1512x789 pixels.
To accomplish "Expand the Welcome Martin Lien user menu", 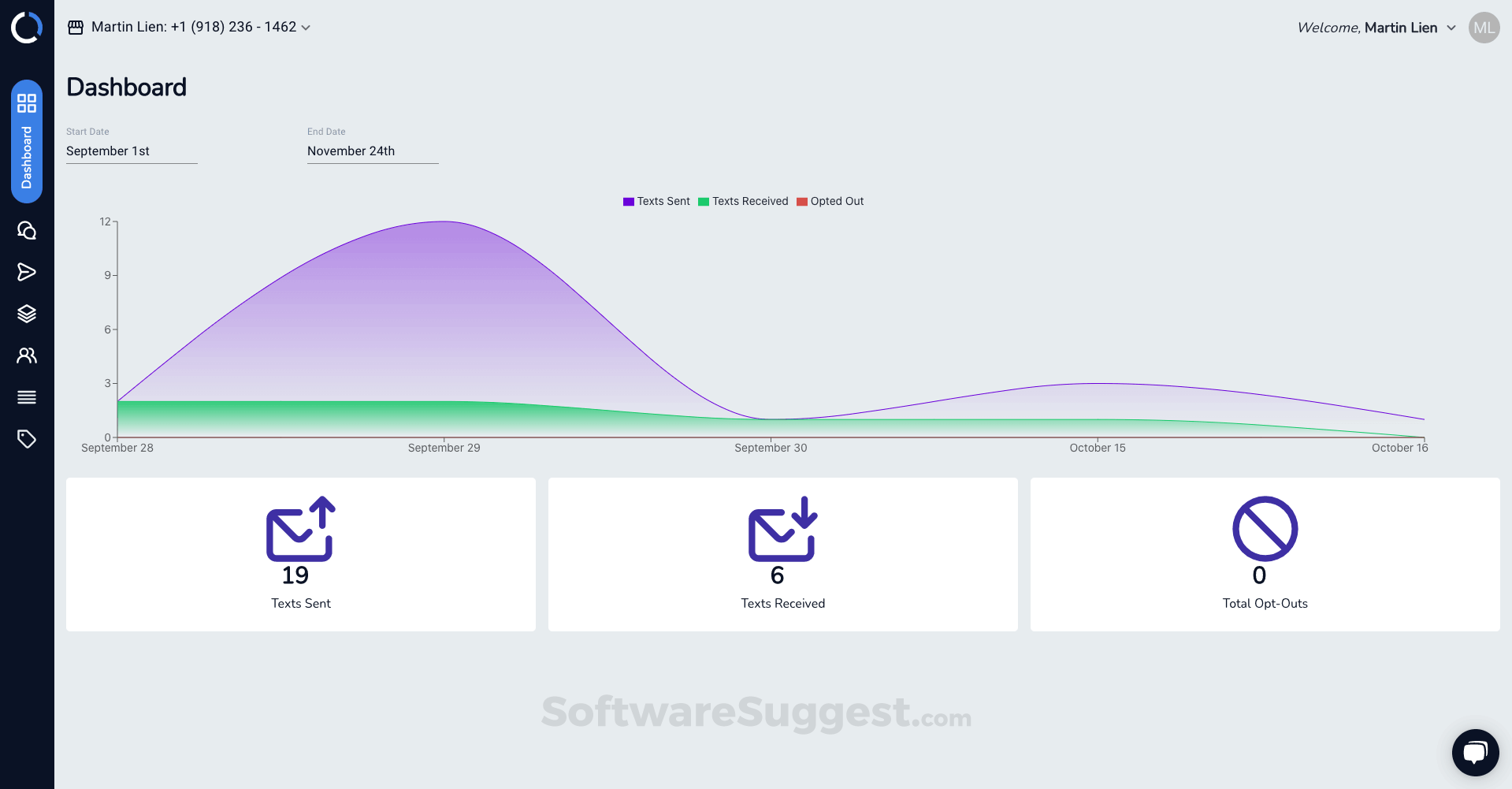I will point(1376,28).
